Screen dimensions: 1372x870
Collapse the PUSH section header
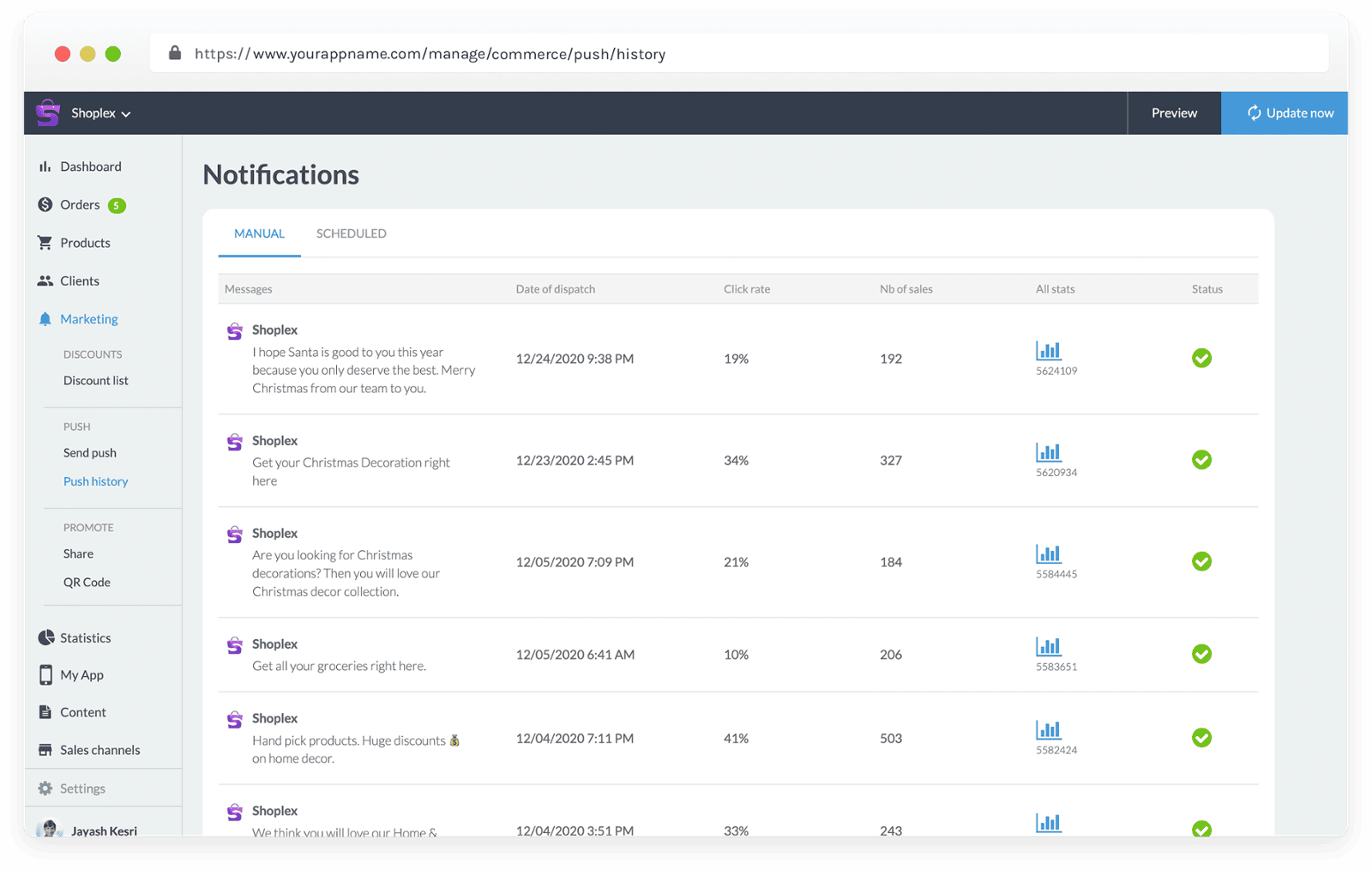tap(76, 426)
